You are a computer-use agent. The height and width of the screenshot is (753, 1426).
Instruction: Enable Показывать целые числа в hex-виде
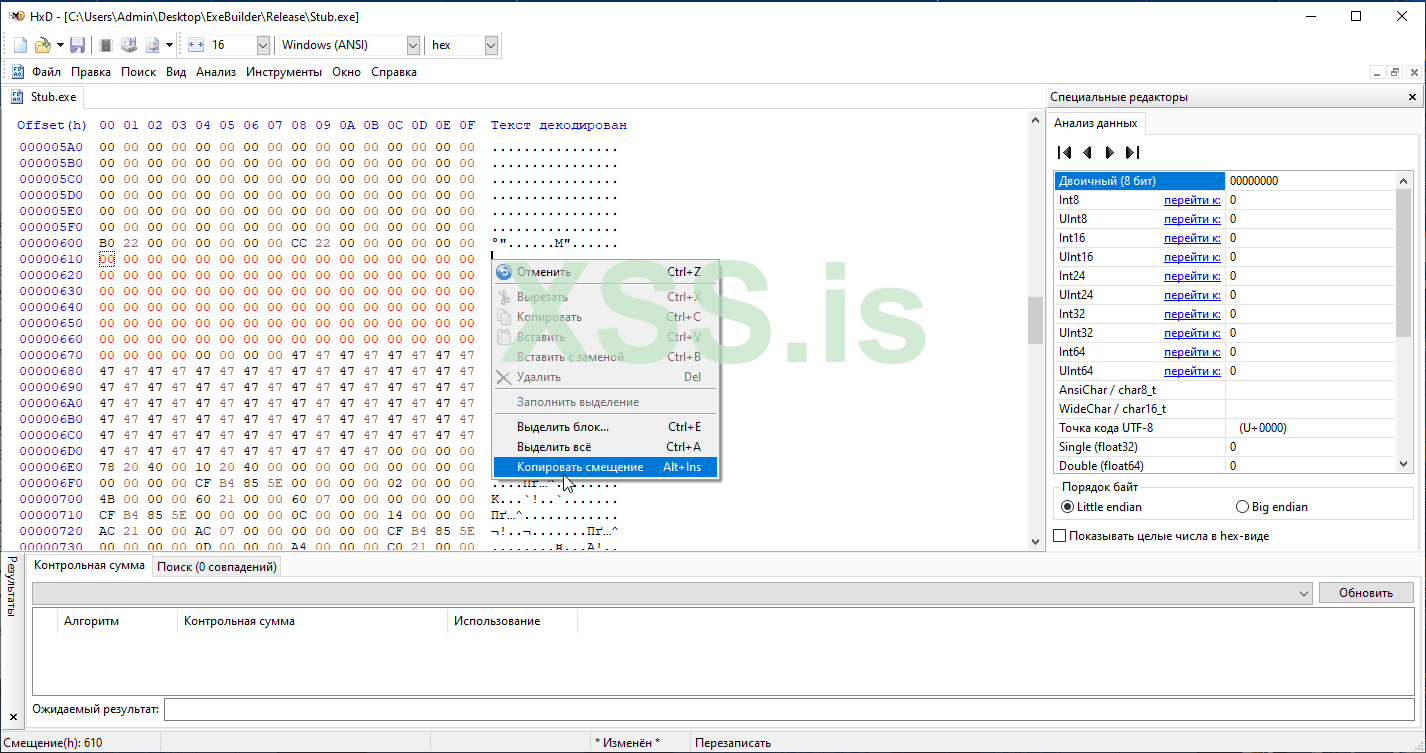pos(1060,537)
